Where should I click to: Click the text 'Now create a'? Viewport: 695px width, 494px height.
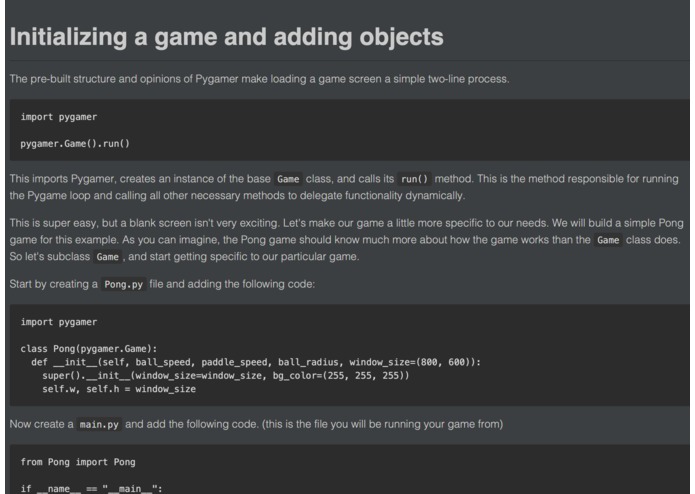click(41, 424)
